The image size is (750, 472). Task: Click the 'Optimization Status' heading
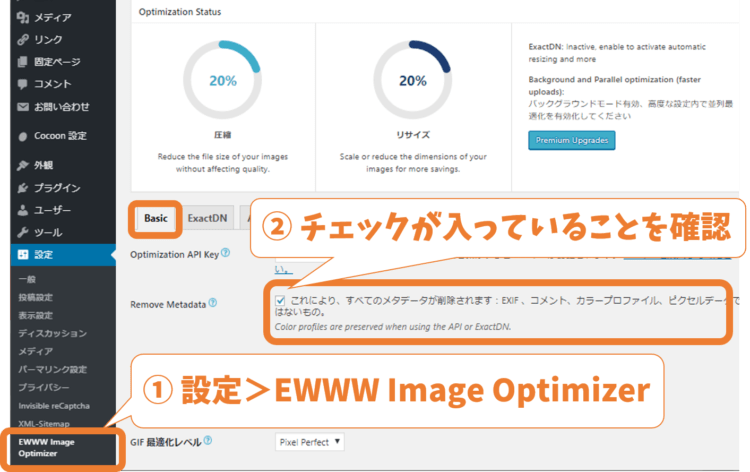(x=180, y=12)
